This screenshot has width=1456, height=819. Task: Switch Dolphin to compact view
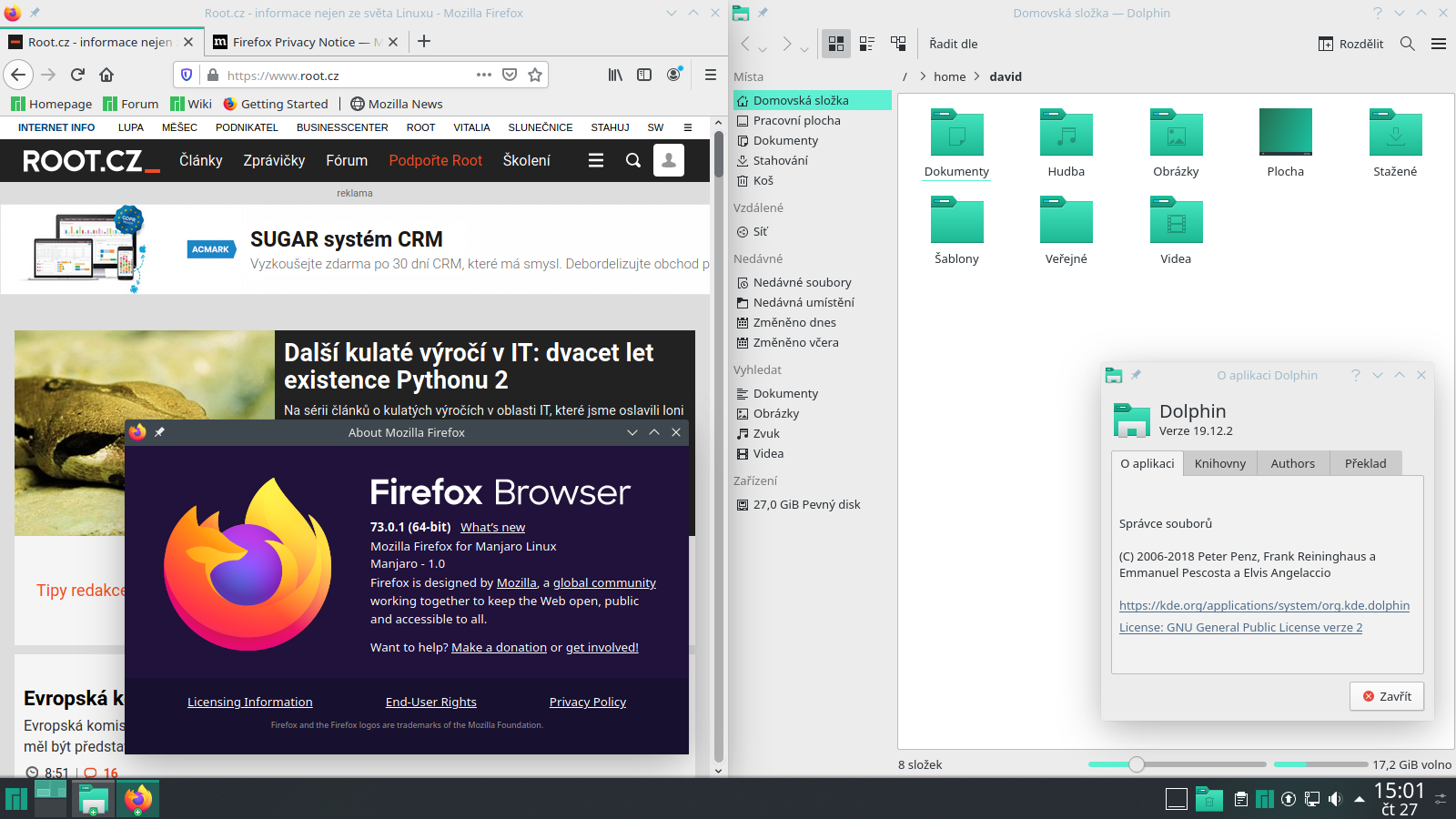pos(867,44)
